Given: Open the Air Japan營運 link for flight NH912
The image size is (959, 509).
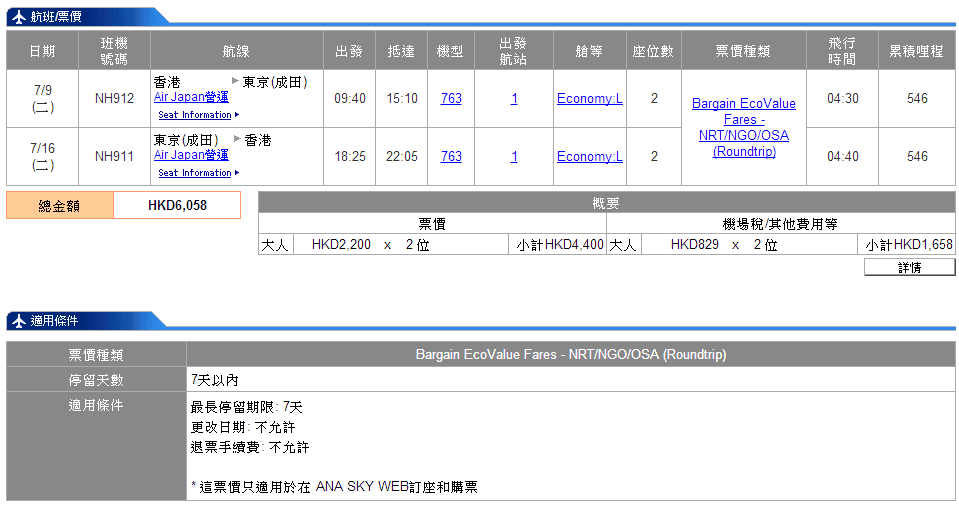Looking at the screenshot, I should coord(191,97).
